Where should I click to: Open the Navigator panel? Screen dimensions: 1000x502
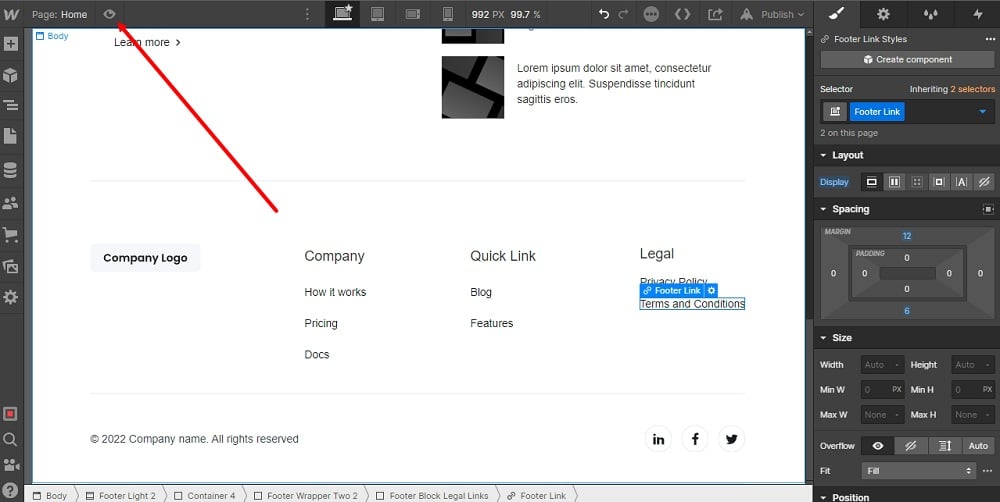pos(11,105)
